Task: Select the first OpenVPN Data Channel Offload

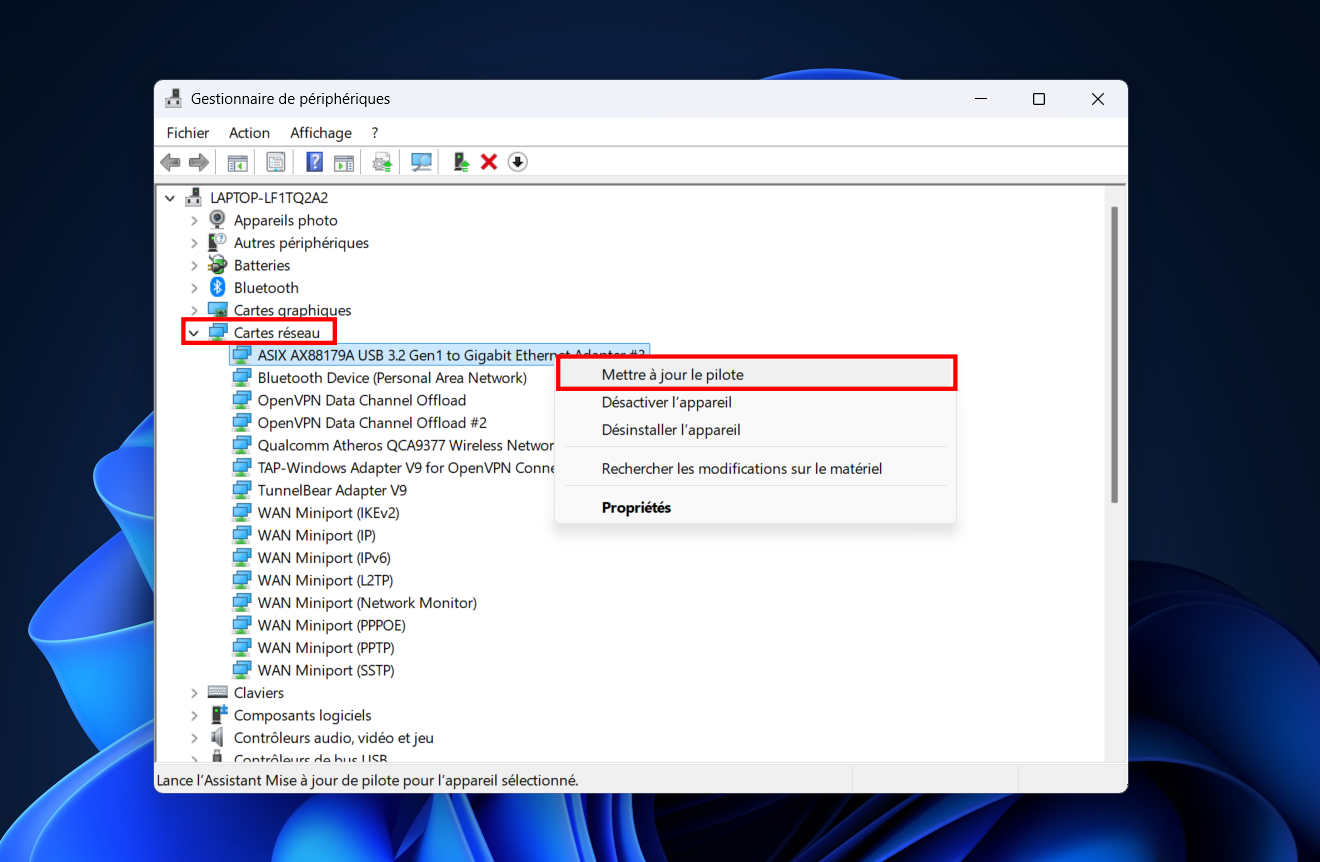Action: point(362,400)
